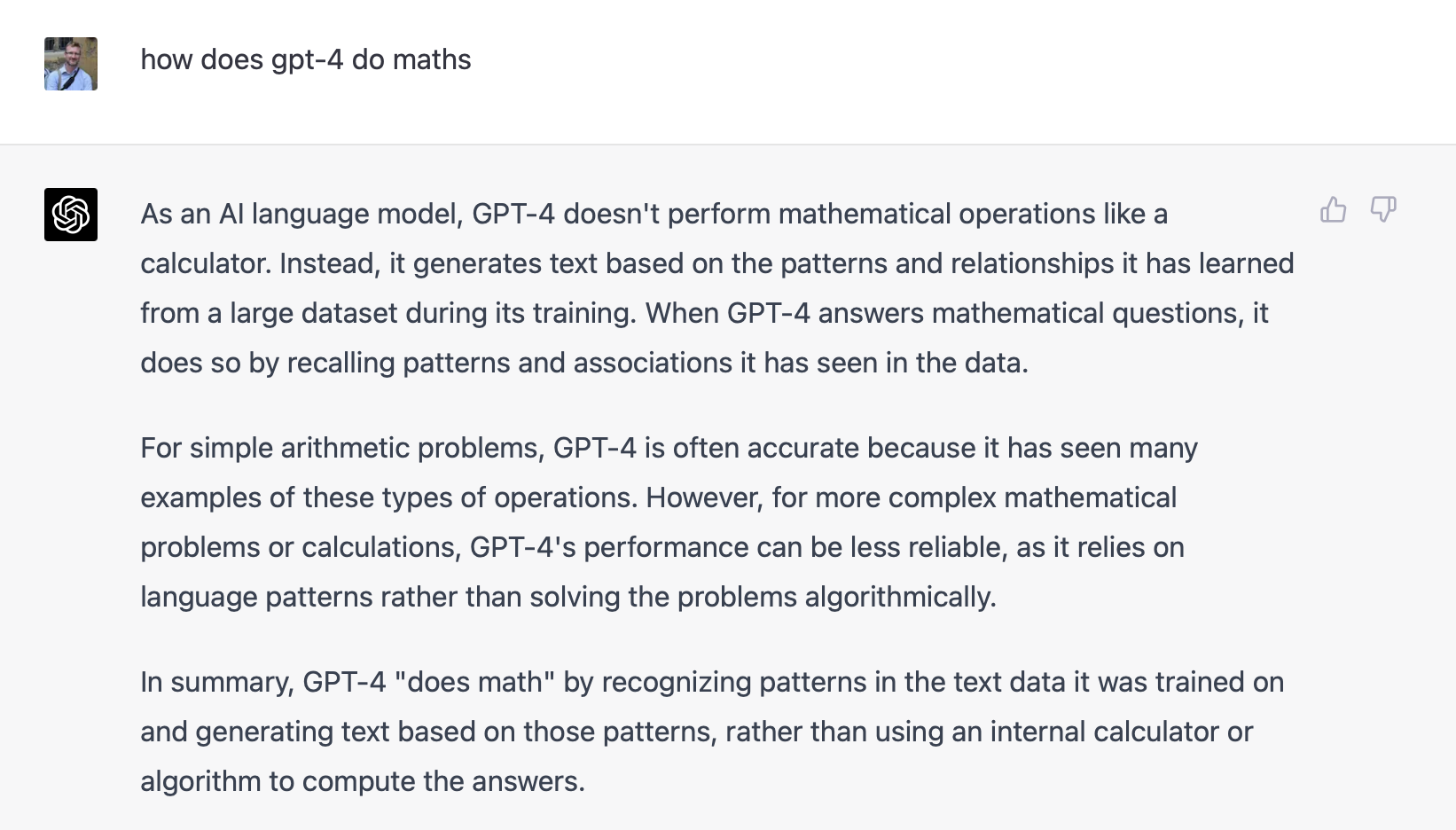Click the user profile photo
This screenshot has width=1456, height=830.
click(71, 64)
